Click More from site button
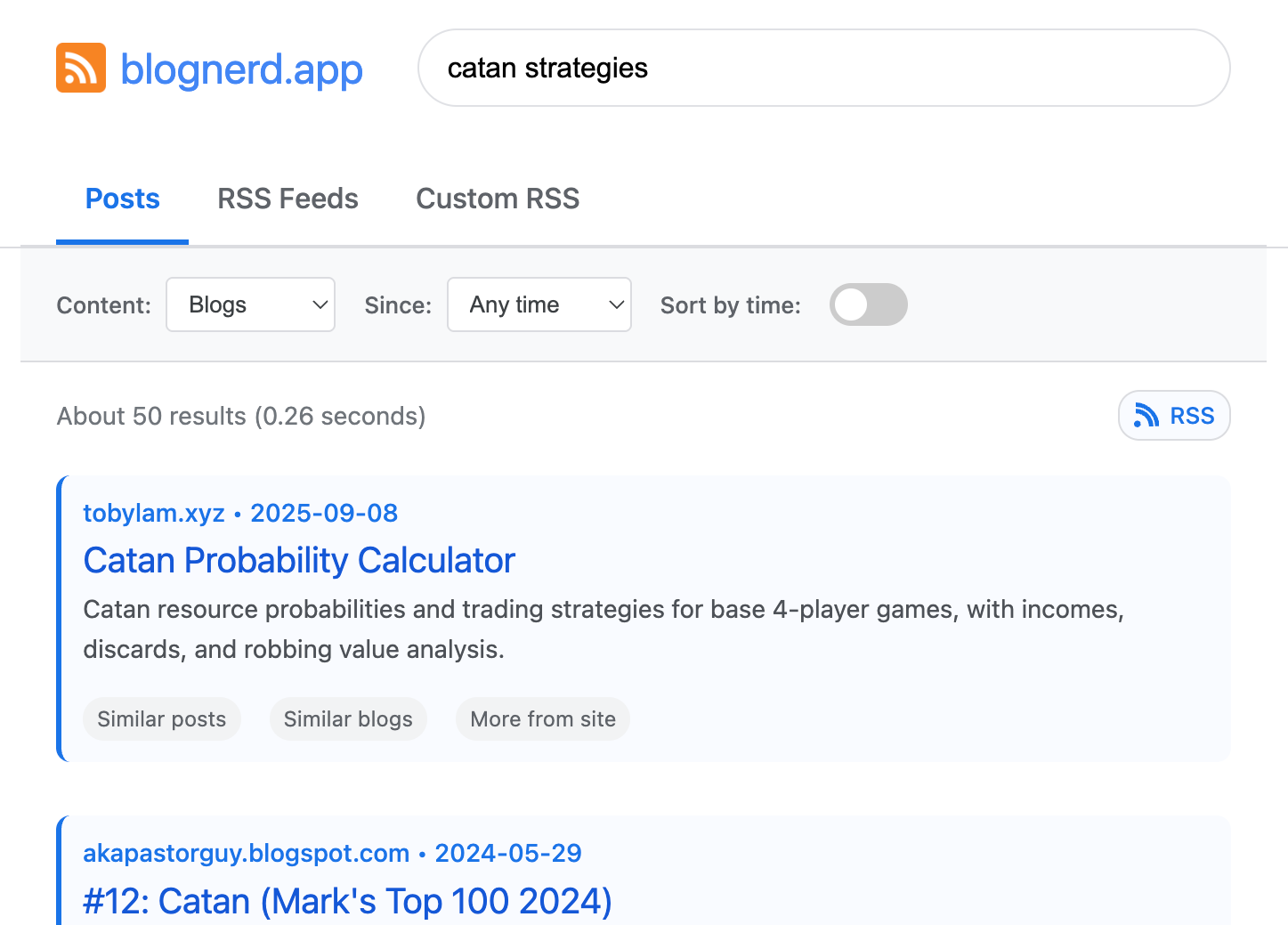Screen dimensions: 1288x925 pyautogui.click(x=543, y=718)
